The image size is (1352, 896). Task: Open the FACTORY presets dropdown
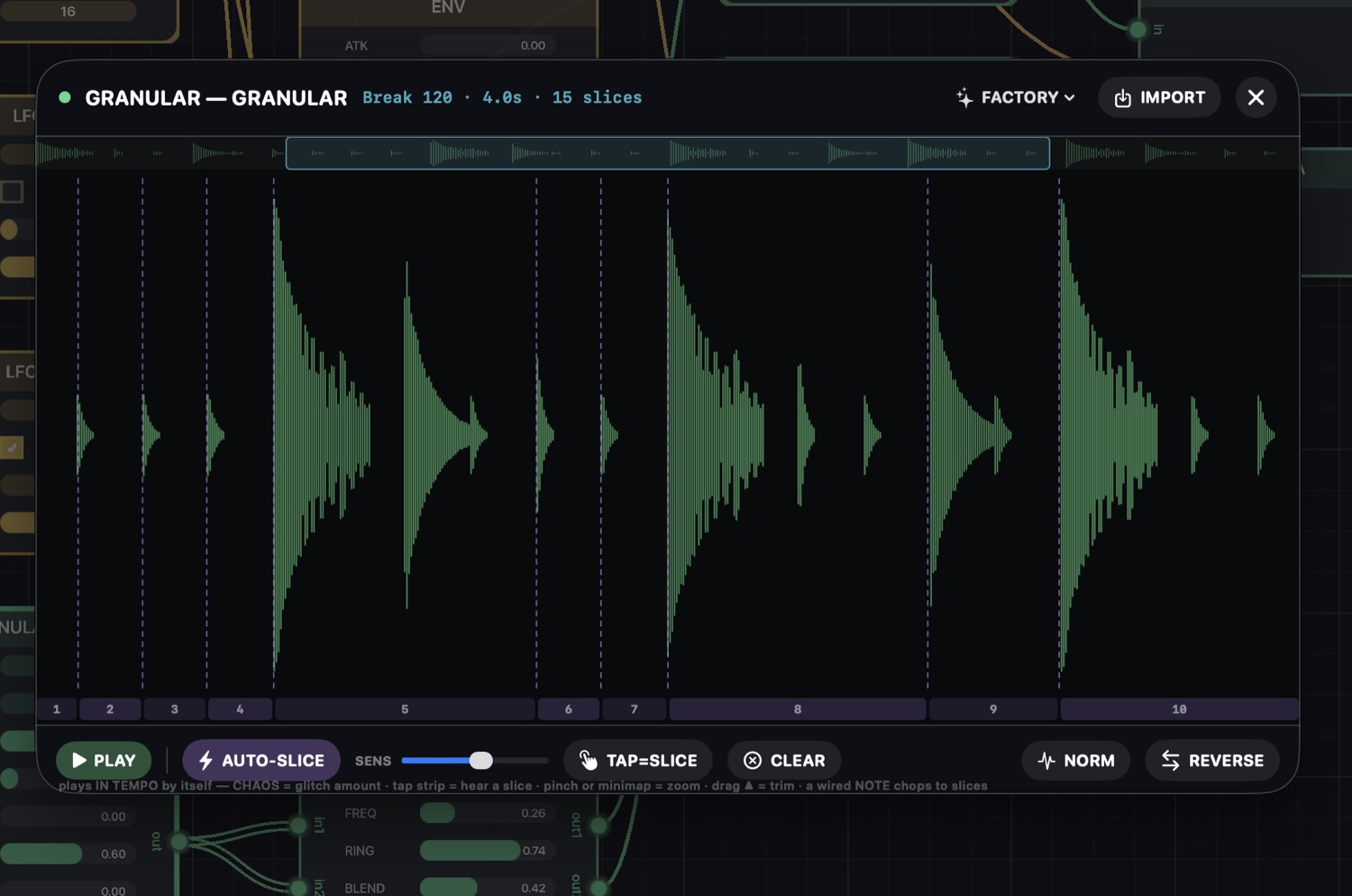1016,97
